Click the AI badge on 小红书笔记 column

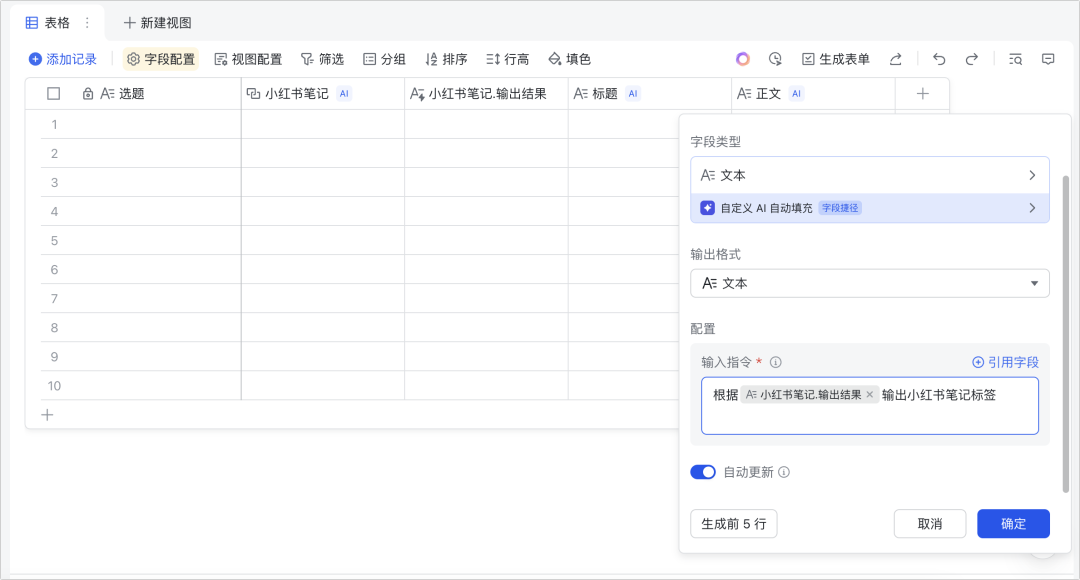click(x=344, y=94)
